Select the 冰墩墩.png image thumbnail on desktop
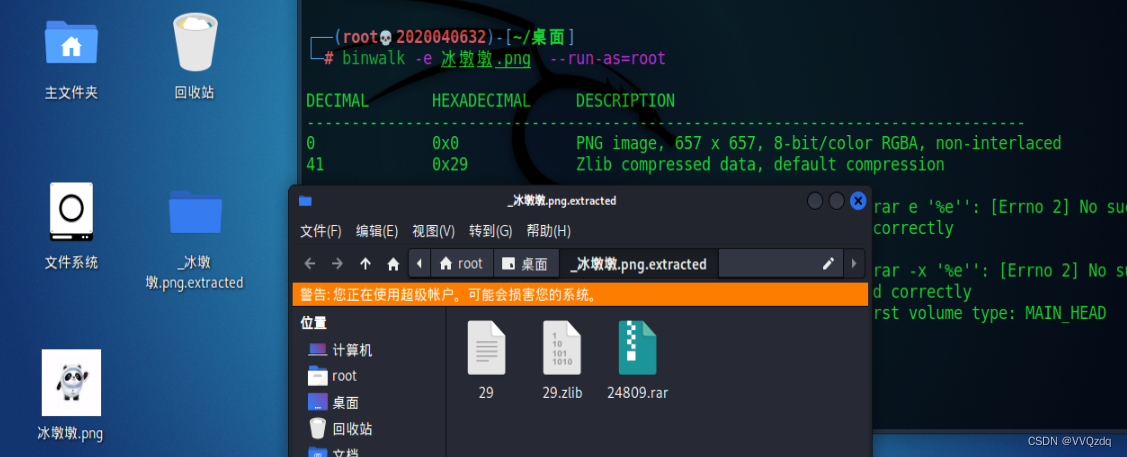Screen dimensions: 1127x457 pos(71,382)
